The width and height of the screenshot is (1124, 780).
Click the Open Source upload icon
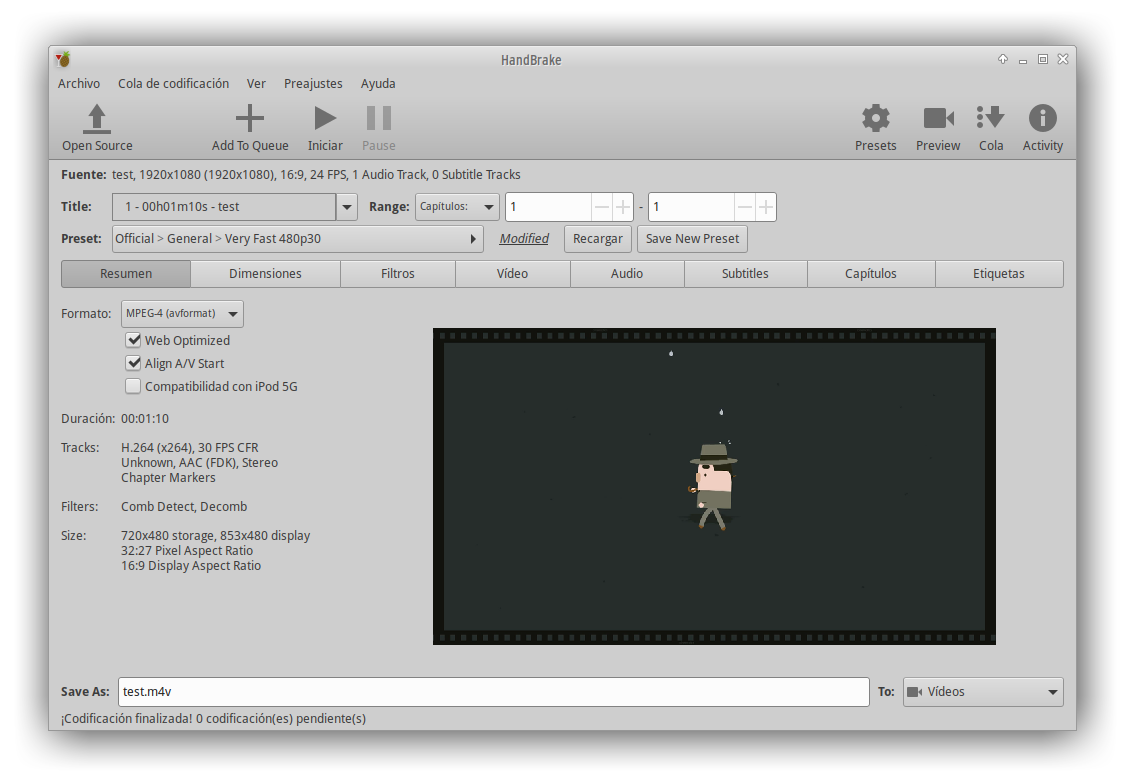pyautogui.click(x=97, y=119)
